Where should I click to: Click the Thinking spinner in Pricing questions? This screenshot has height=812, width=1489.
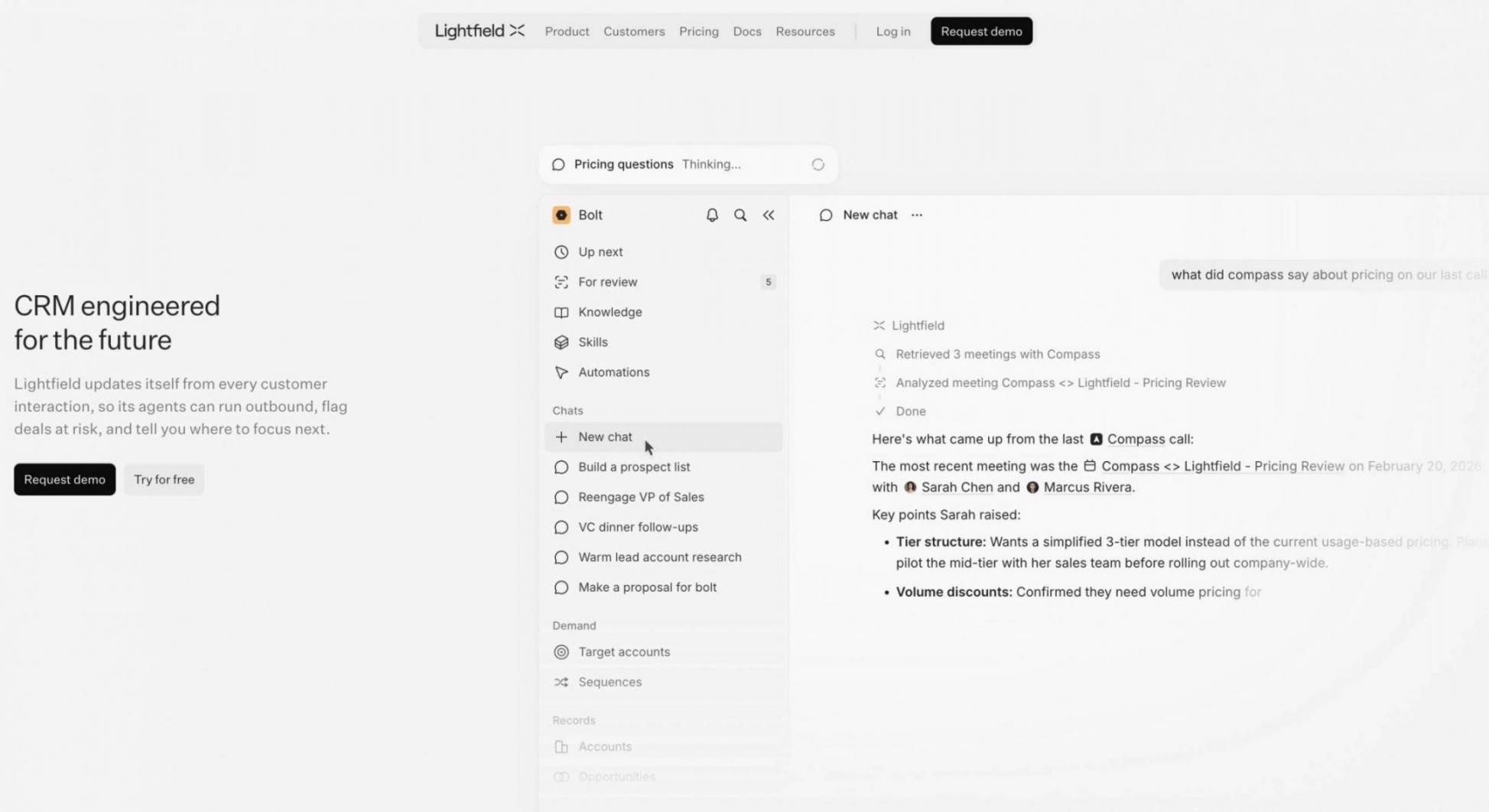[818, 164]
